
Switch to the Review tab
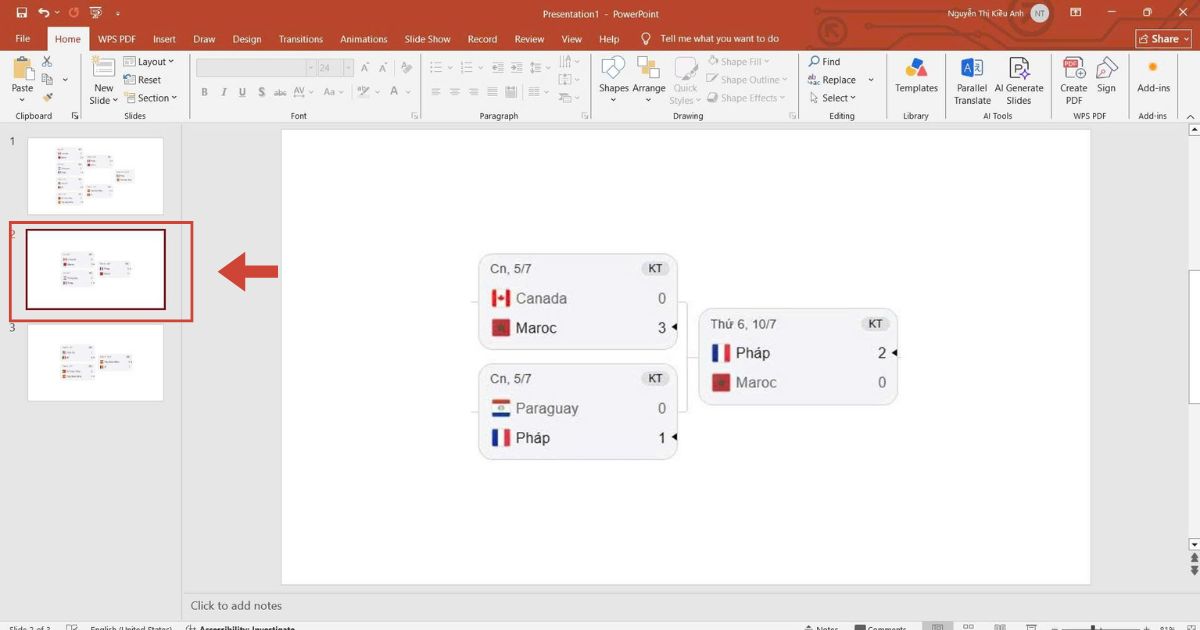coord(529,39)
